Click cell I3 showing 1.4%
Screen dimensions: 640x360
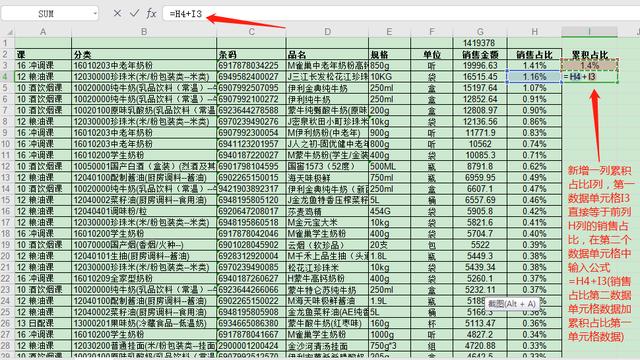(x=589, y=65)
